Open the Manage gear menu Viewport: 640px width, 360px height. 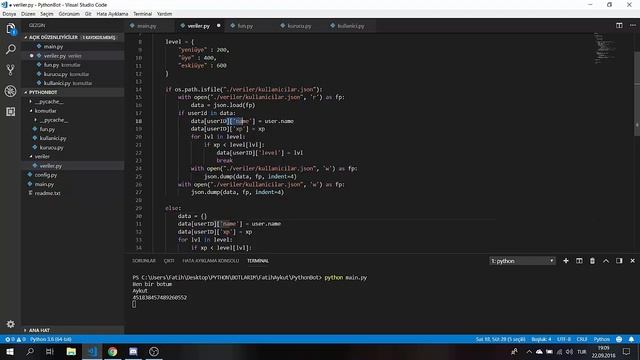click(11, 324)
